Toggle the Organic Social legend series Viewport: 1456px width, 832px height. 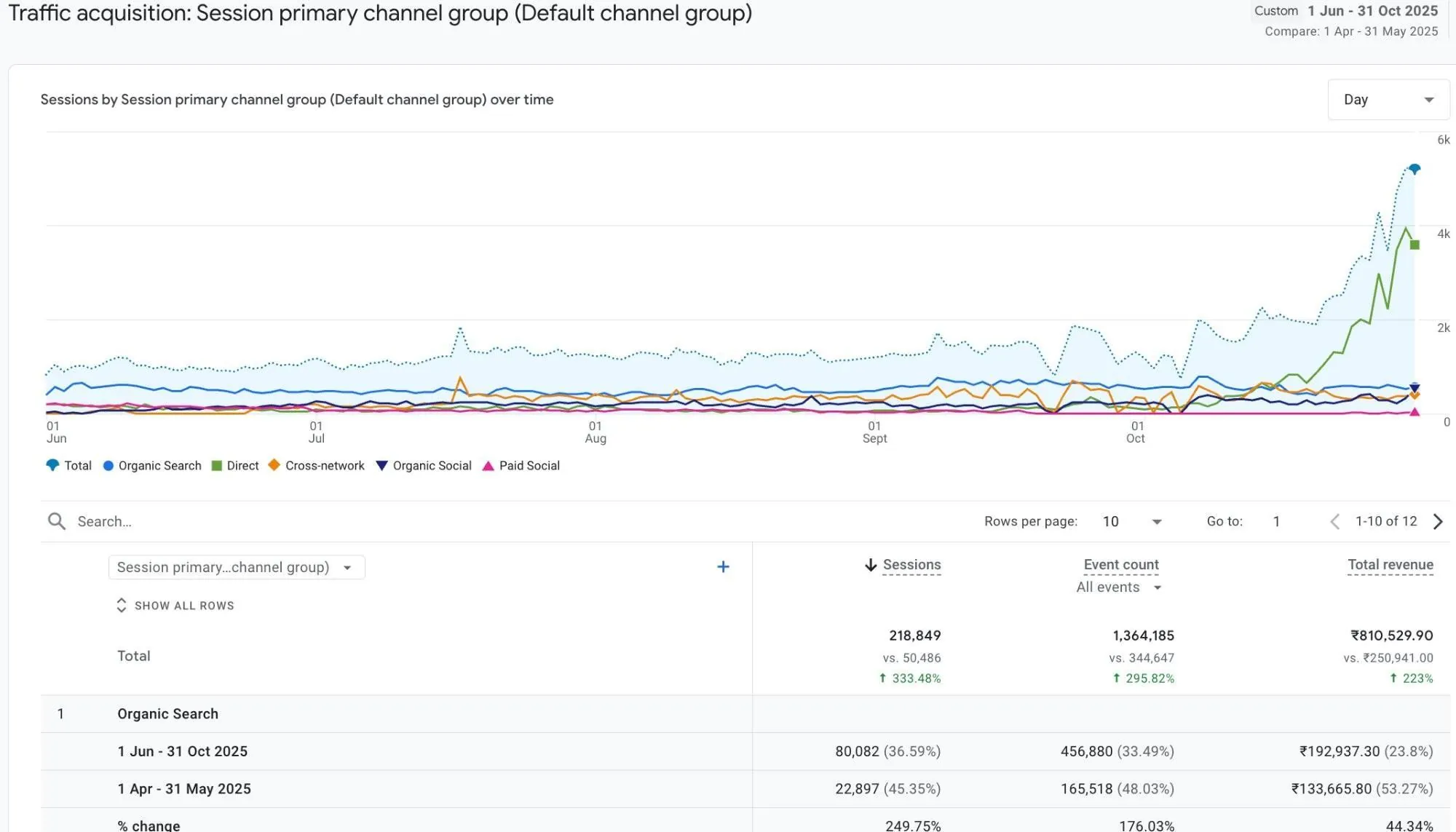(x=424, y=465)
